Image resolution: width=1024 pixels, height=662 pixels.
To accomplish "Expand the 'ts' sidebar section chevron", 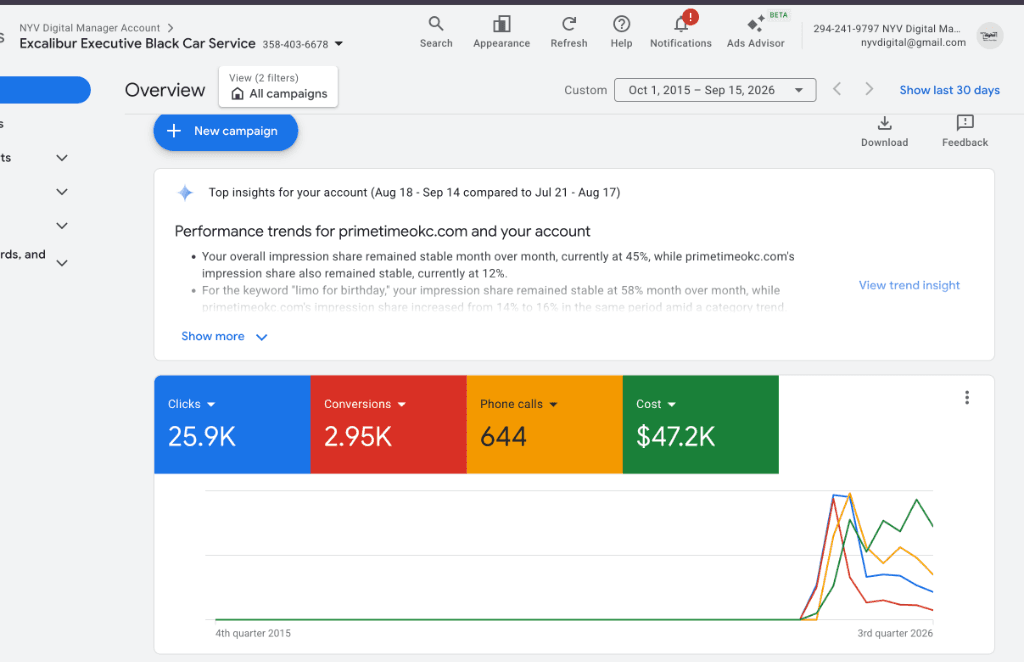I will (x=62, y=158).
